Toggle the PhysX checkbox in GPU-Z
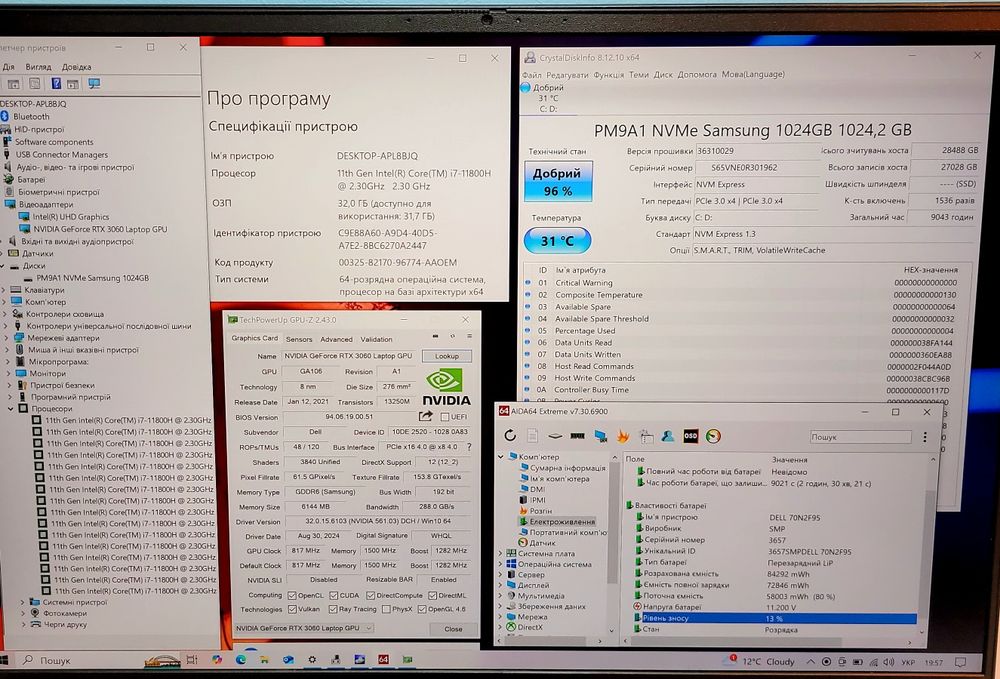The width and height of the screenshot is (1000, 679). 386,610
